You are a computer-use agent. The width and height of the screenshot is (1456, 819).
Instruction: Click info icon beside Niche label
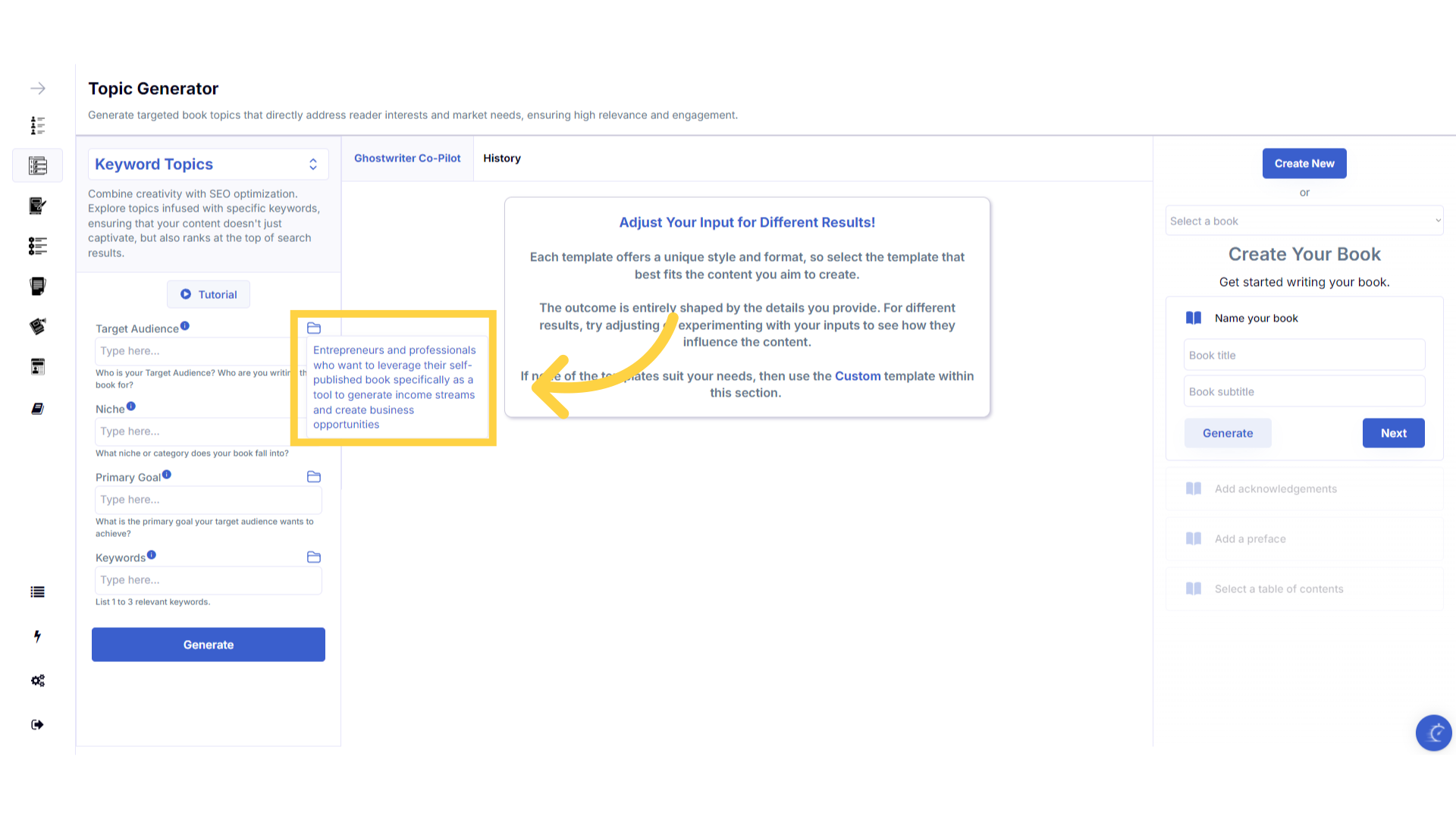click(x=131, y=406)
